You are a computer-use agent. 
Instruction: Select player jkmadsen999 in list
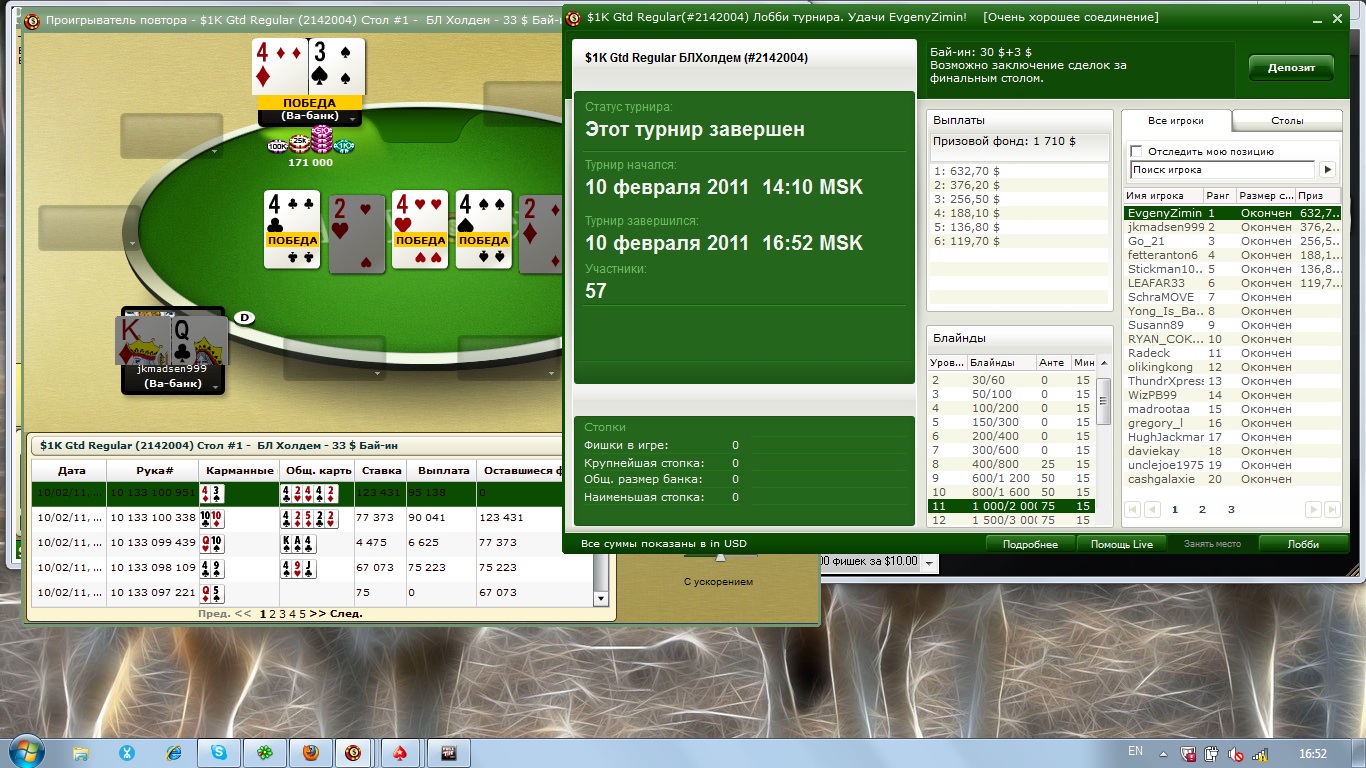[1232, 227]
